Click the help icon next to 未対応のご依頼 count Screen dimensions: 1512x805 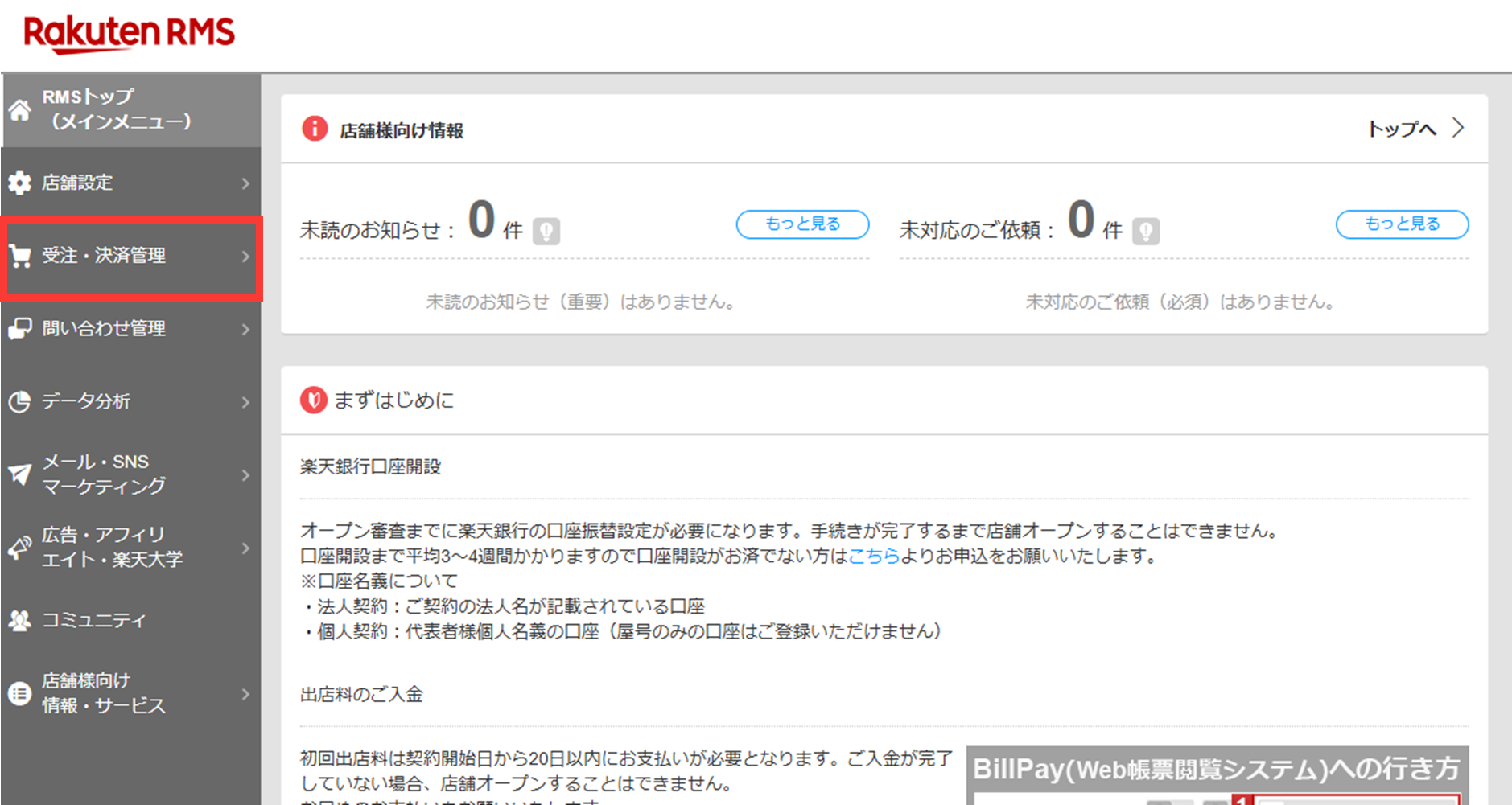pyautogui.click(x=1146, y=232)
